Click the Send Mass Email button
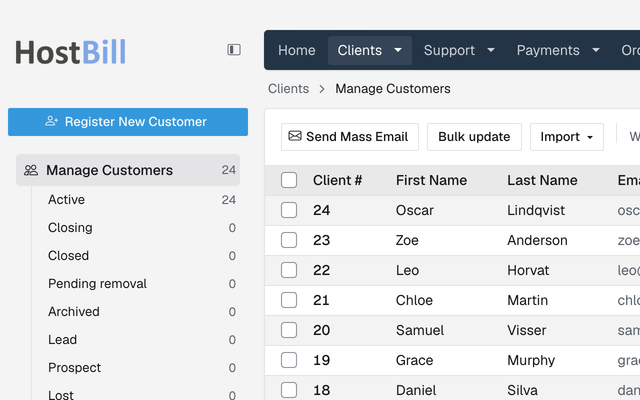The image size is (640, 400). coord(350,137)
